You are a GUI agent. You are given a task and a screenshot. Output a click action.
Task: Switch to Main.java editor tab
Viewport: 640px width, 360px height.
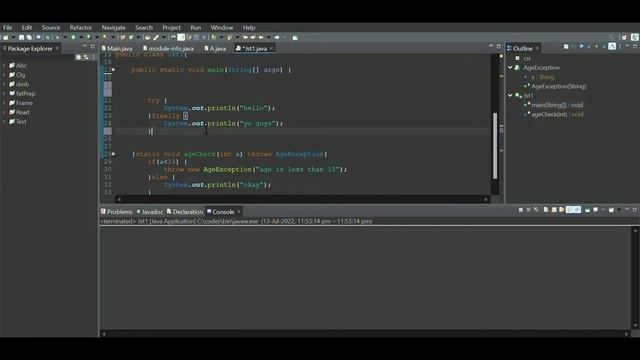[x=117, y=48]
